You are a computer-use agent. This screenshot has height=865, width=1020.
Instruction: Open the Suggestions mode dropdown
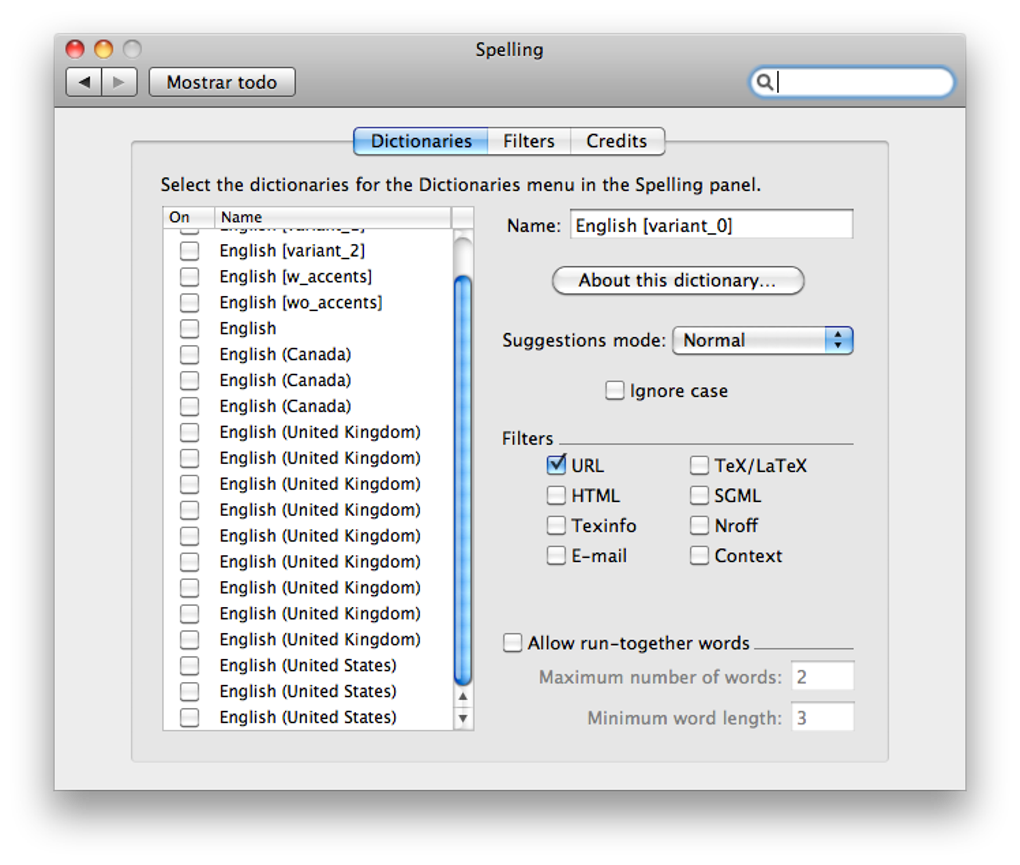tap(762, 340)
